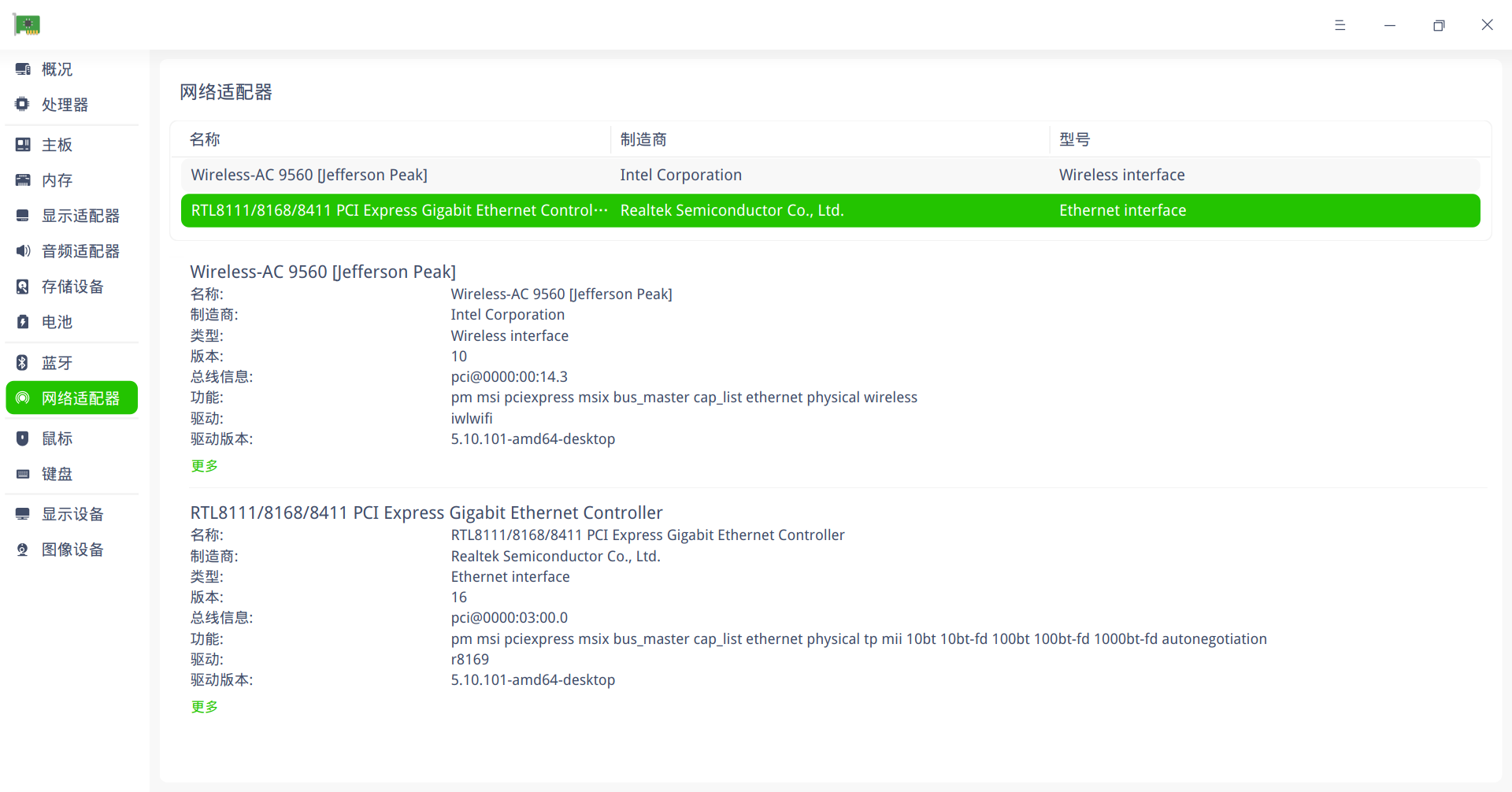
Task: Click the Wireless interface table cell
Action: coord(1121,175)
